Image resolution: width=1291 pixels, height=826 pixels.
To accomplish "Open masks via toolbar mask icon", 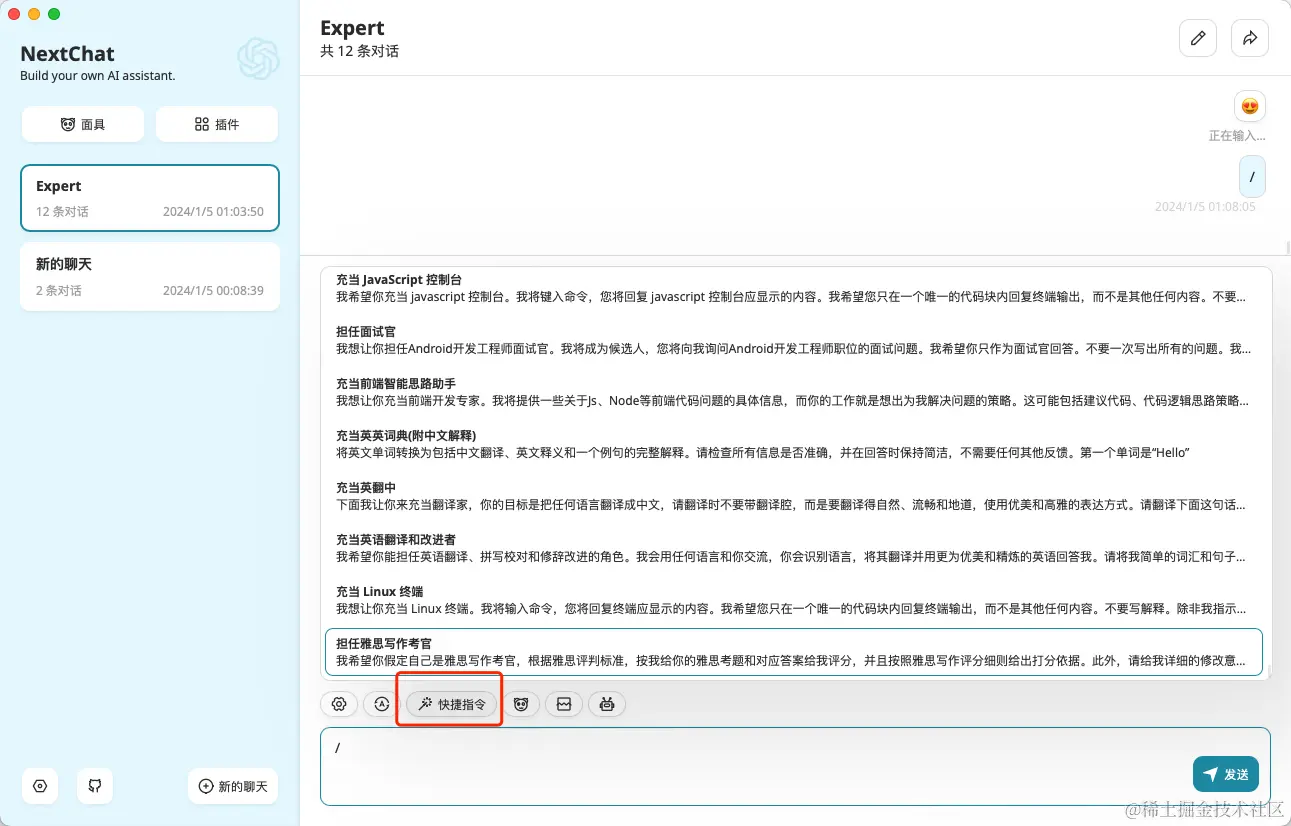I will click(x=521, y=704).
